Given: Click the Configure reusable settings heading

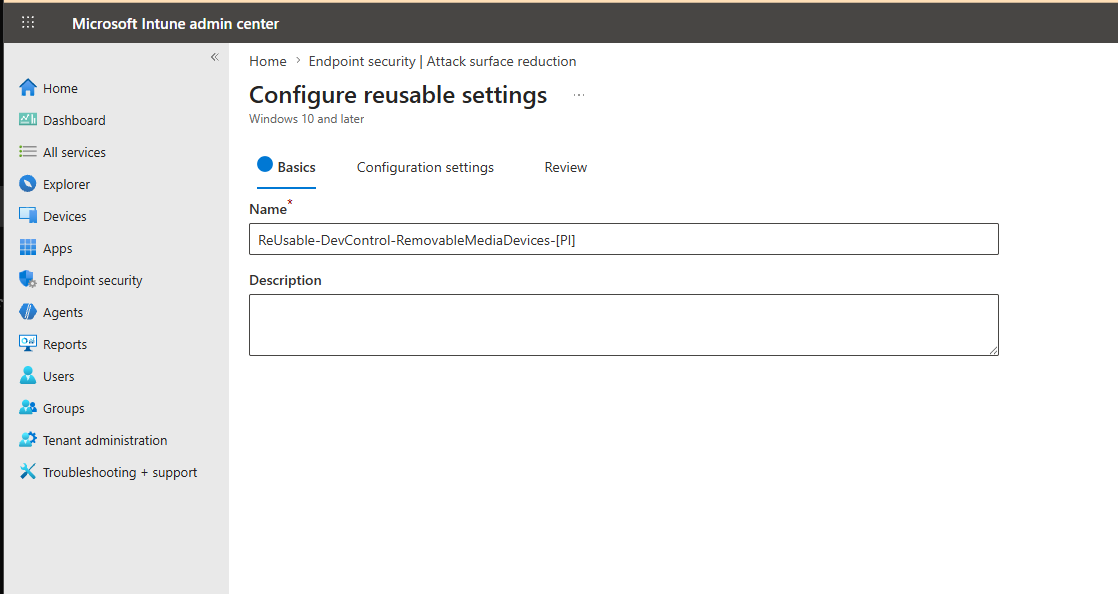Looking at the screenshot, I should point(398,95).
